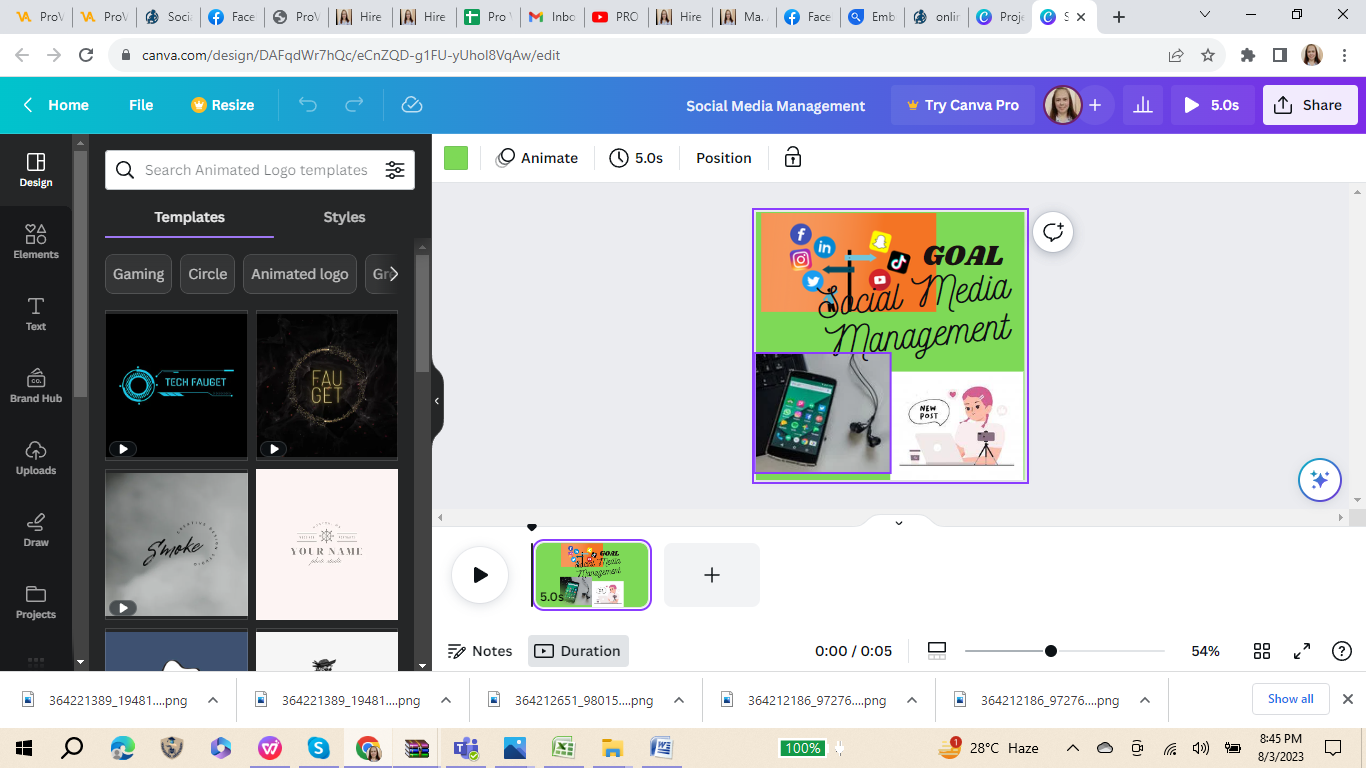The image size is (1366, 768).
Task: Select the page thumbnail in timeline
Action: 592,575
